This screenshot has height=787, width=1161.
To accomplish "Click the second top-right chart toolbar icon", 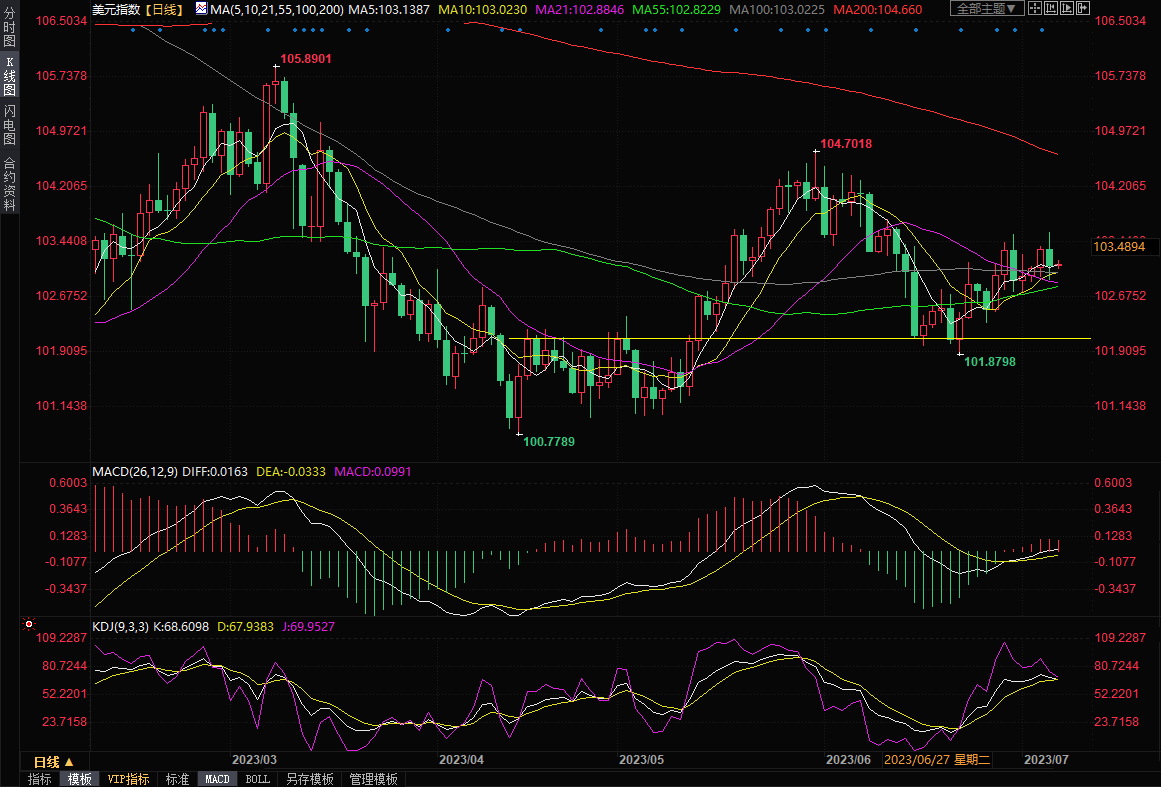I will (1049, 9).
